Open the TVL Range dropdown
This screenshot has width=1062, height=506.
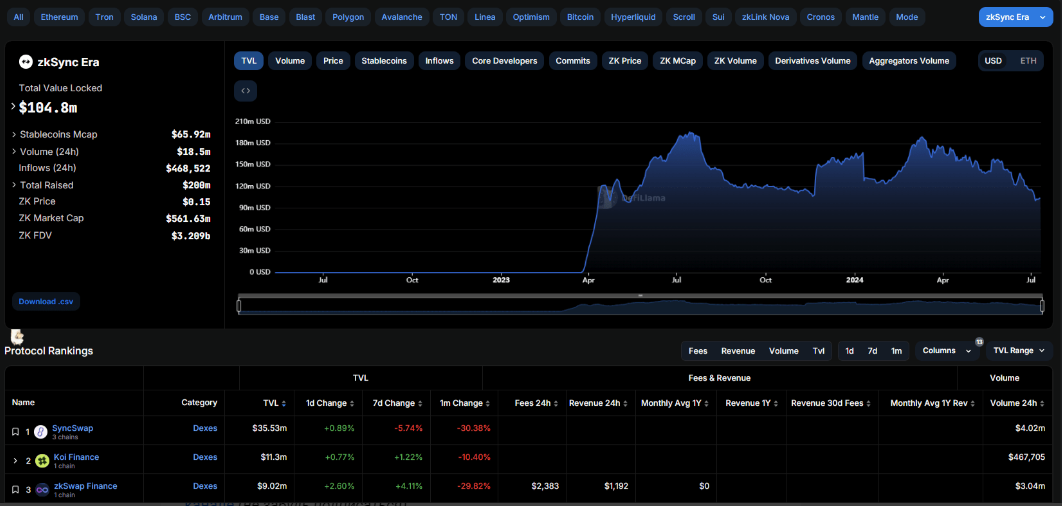click(x=1019, y=350)
